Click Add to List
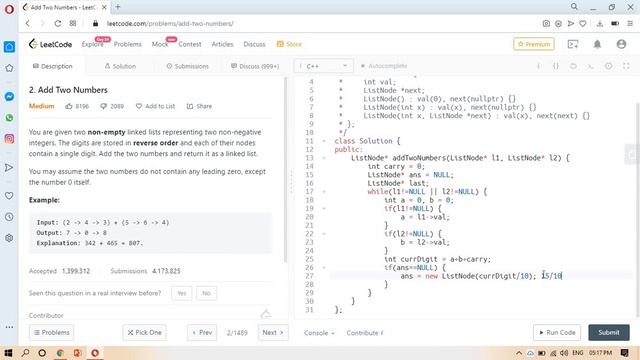640x360 pixels. click(x=156, y=106)
